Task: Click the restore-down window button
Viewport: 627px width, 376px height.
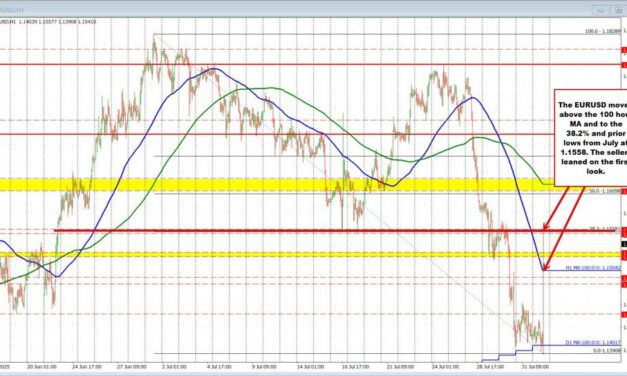Action: pyautogui.click(x=618, y=10)
